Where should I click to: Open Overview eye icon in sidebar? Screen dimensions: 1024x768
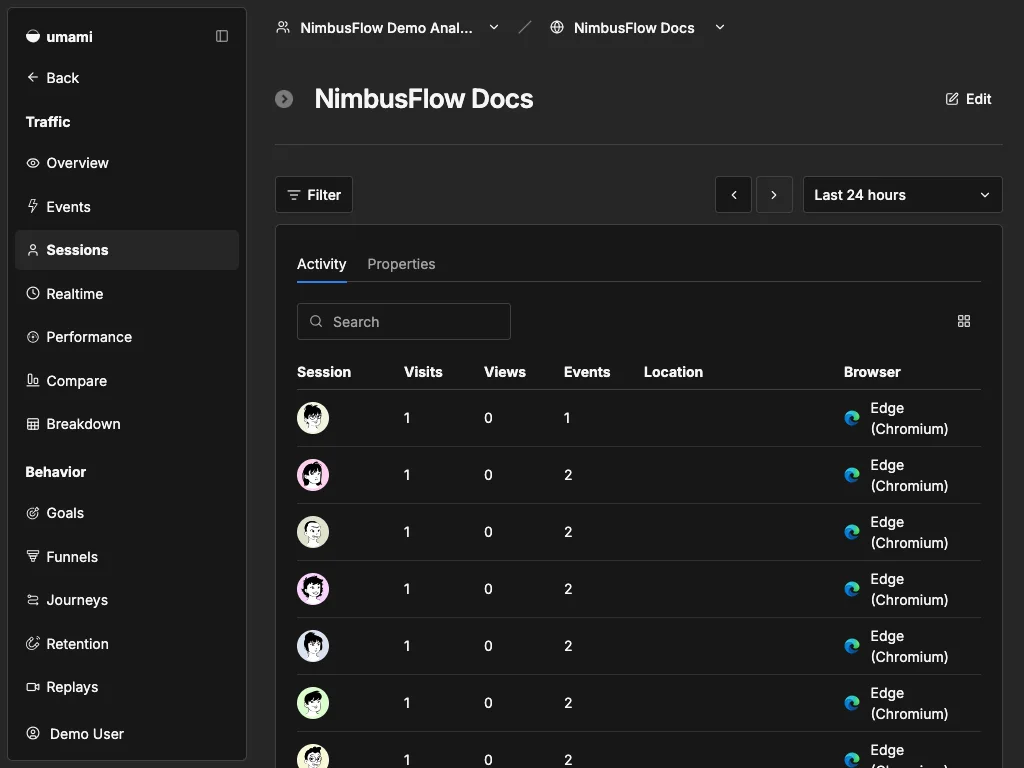click(x=33, y=163)
